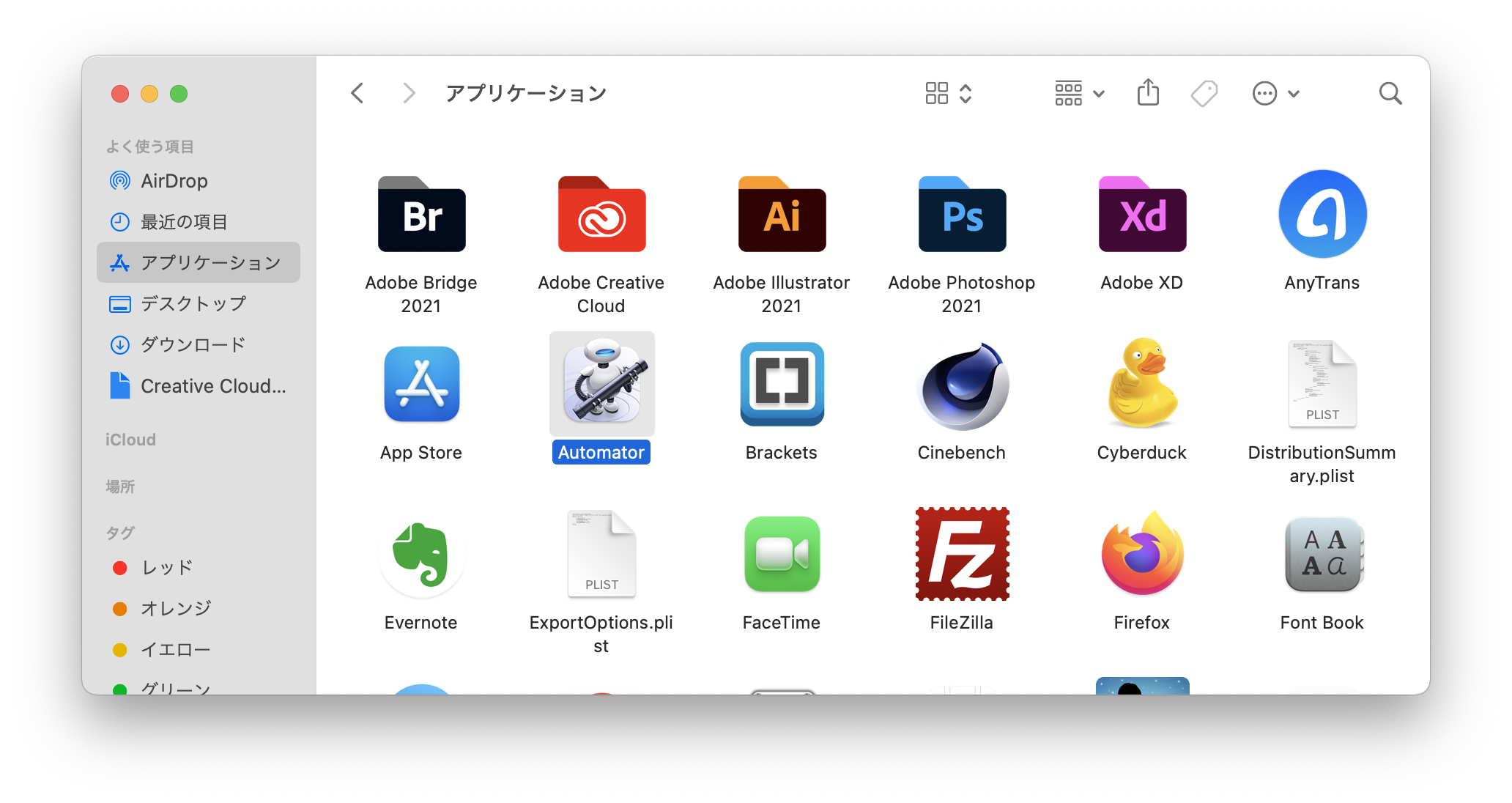Click the Cyberduck duck icon

[x=1142, y=382]
